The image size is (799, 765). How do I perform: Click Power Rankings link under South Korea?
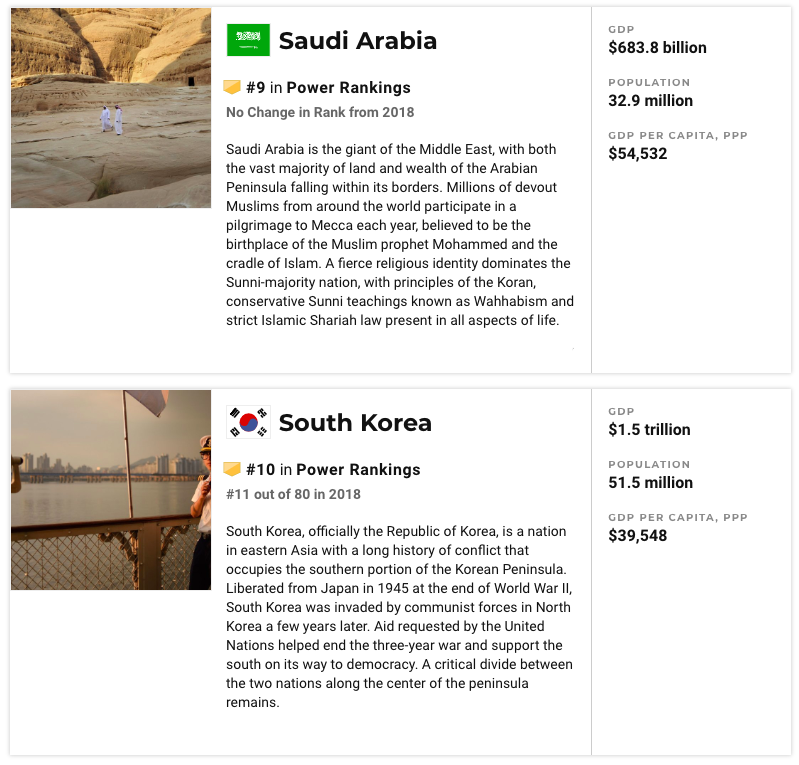coord(358,469)
